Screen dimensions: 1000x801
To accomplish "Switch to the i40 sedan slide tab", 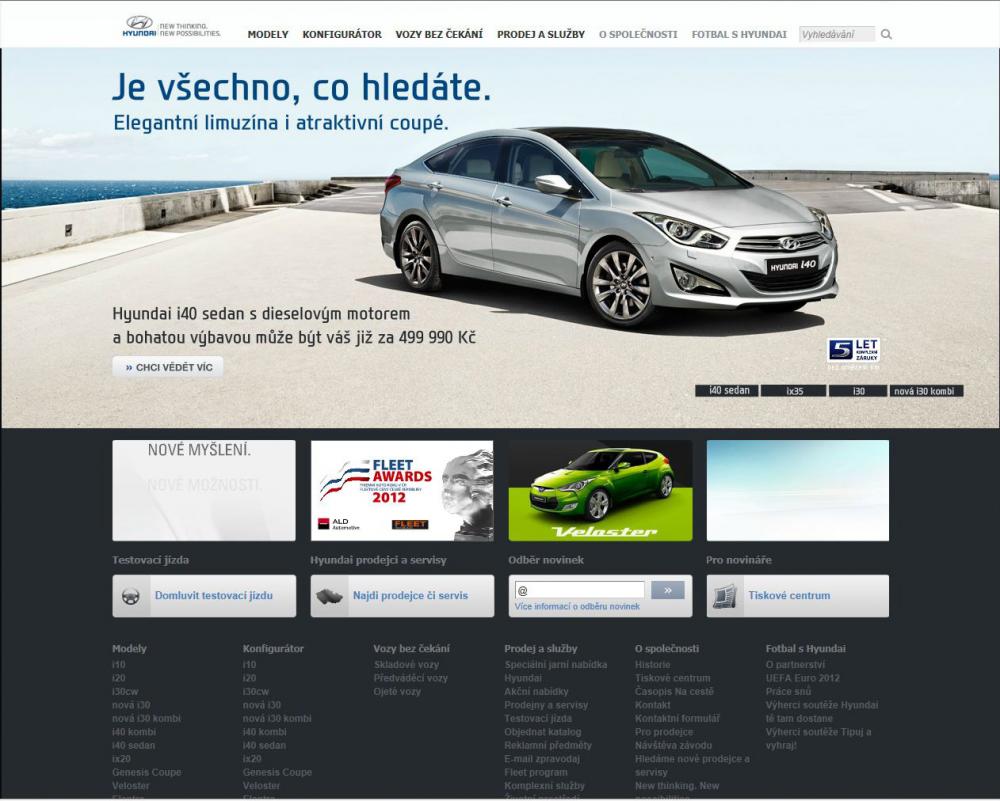I will [727, 390].
